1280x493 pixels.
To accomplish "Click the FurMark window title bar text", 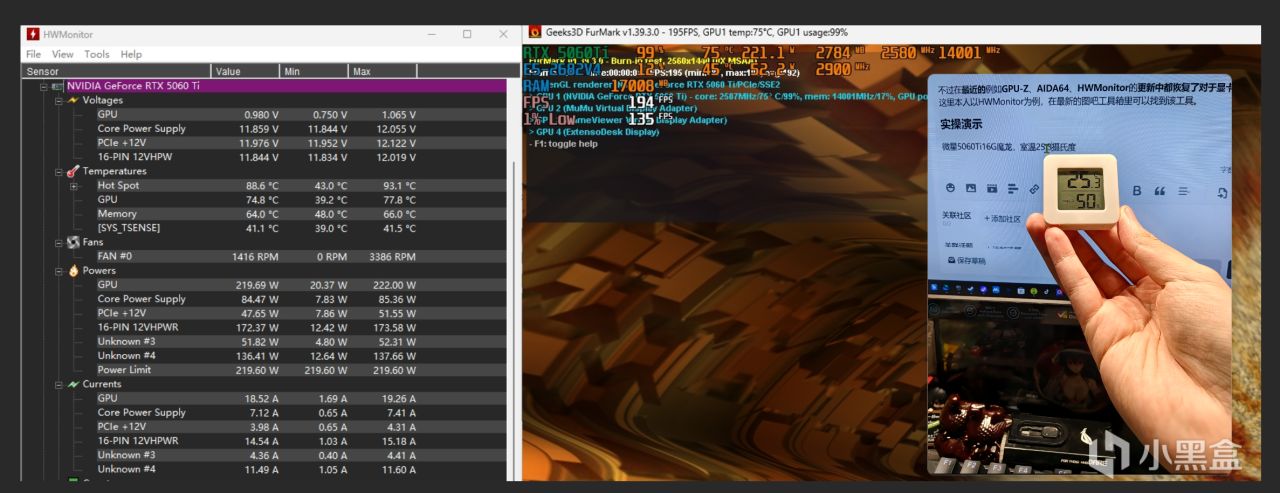I will (x=697, y=32).
